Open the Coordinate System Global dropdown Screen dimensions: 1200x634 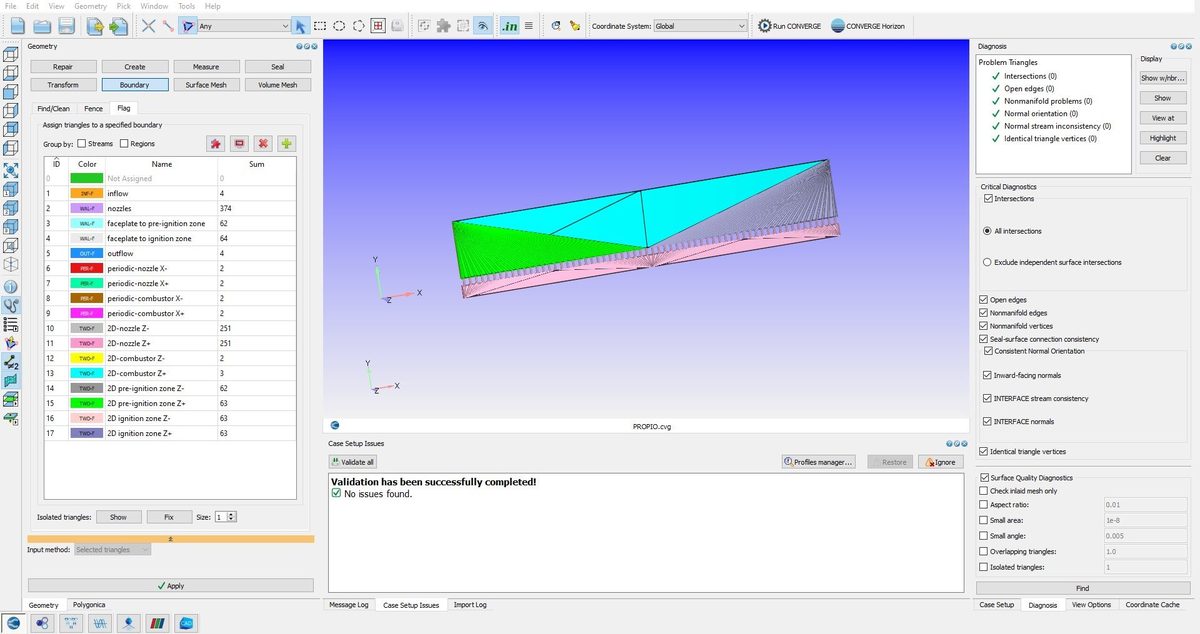pyautogui.click(x=699, y=26)
